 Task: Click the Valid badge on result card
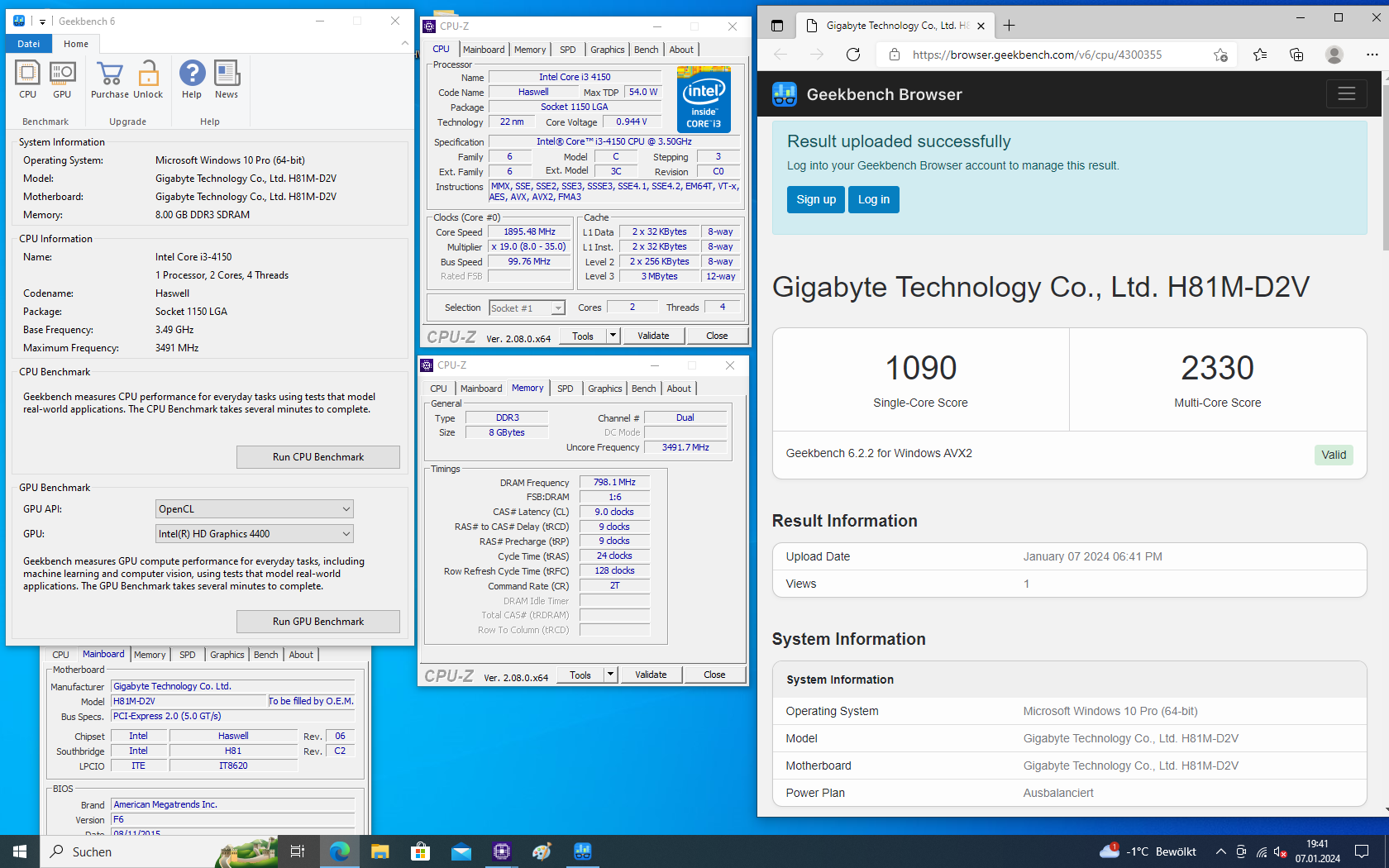coord(1333,455)
